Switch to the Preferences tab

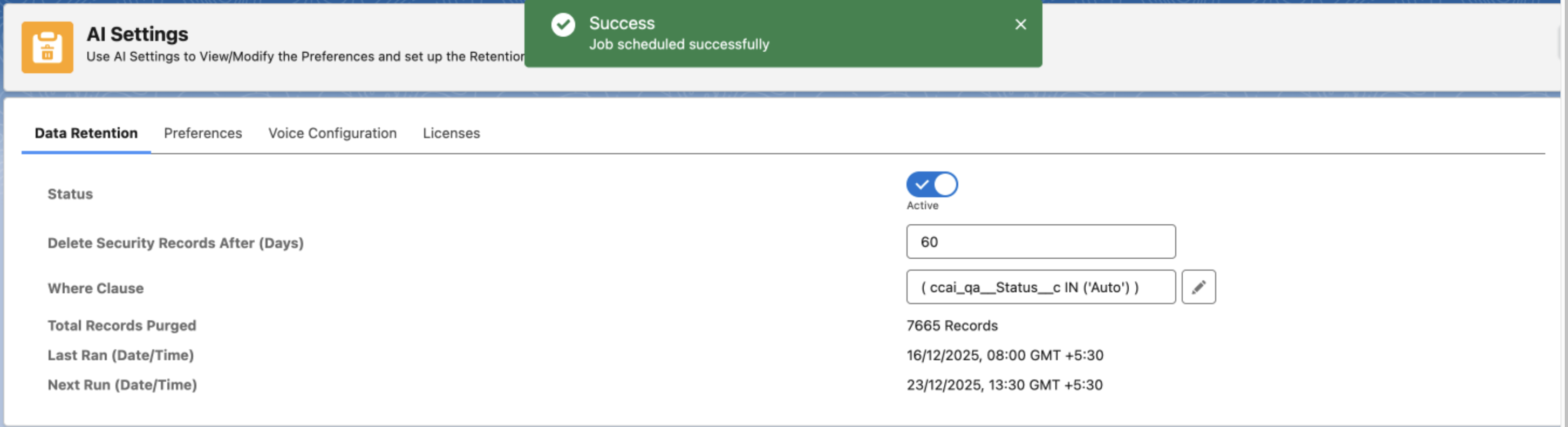coord(203,133)
